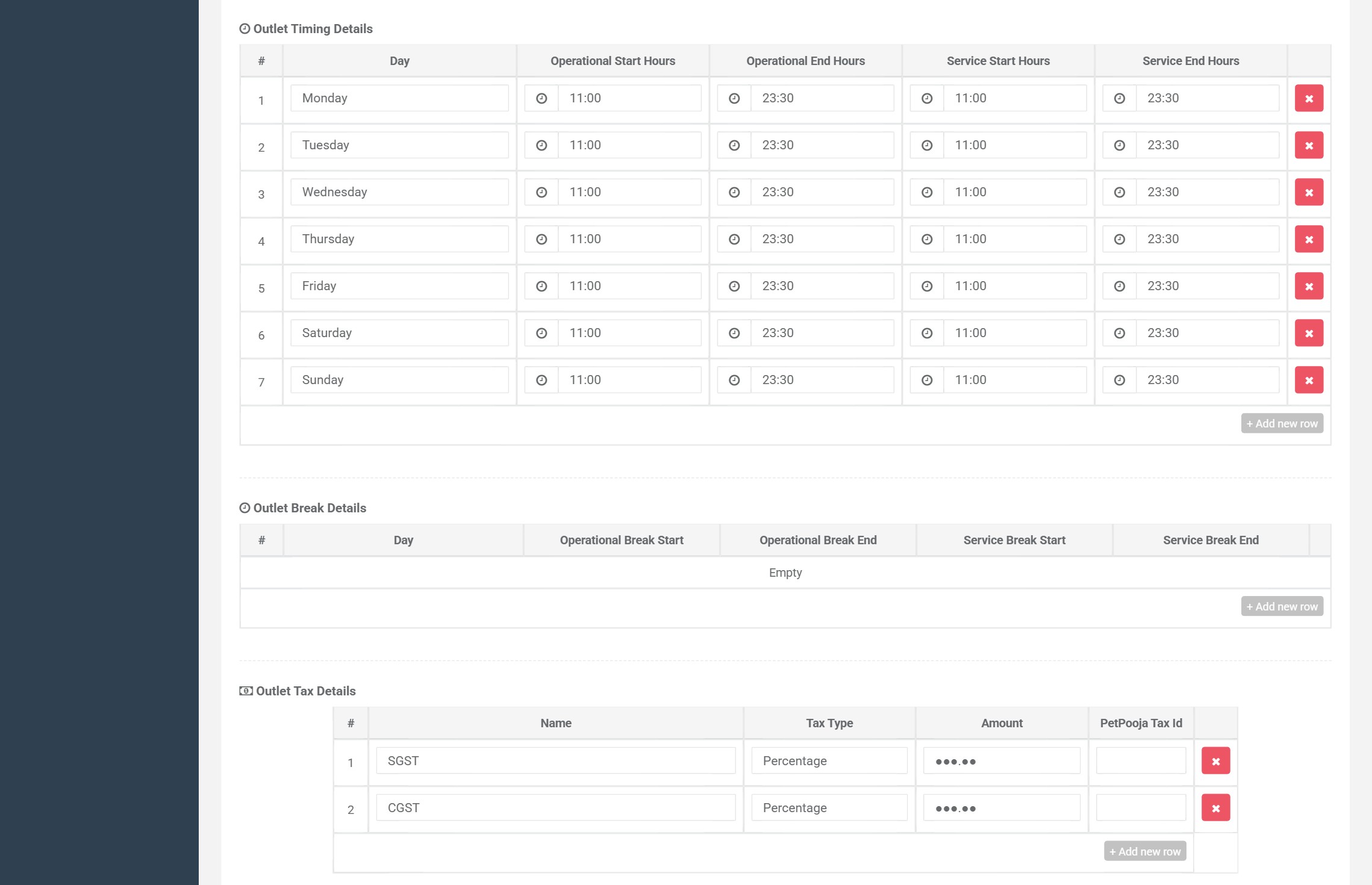Edit the SGST name field
Image resolution: width=1372 pixels, height=885 pixels.
click(556, 761)
